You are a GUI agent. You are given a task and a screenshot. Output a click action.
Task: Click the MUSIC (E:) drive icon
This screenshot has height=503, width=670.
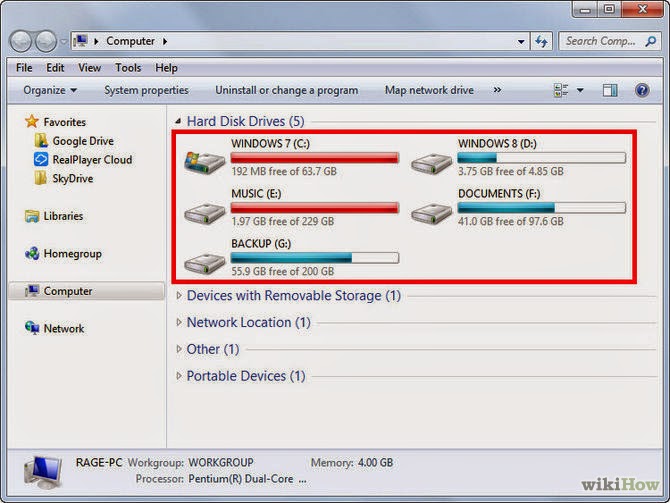[x=204, y=214]
